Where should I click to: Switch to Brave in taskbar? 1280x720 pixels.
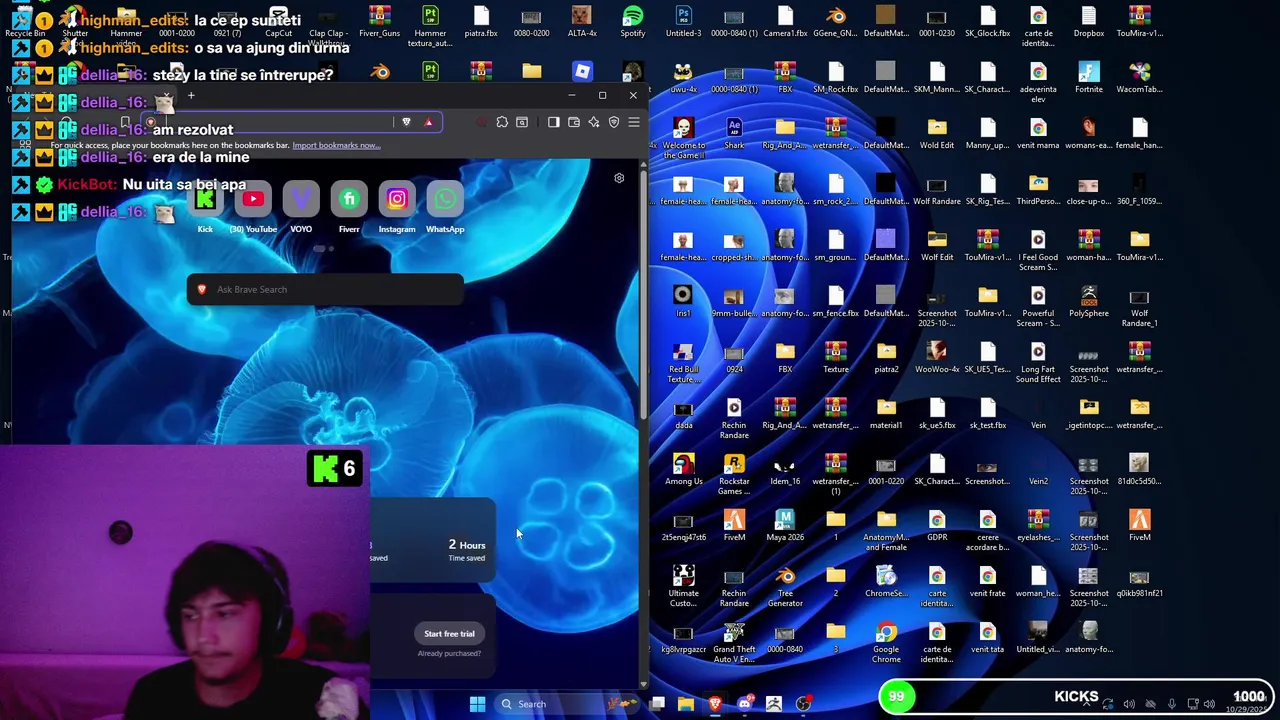[715, 704]
